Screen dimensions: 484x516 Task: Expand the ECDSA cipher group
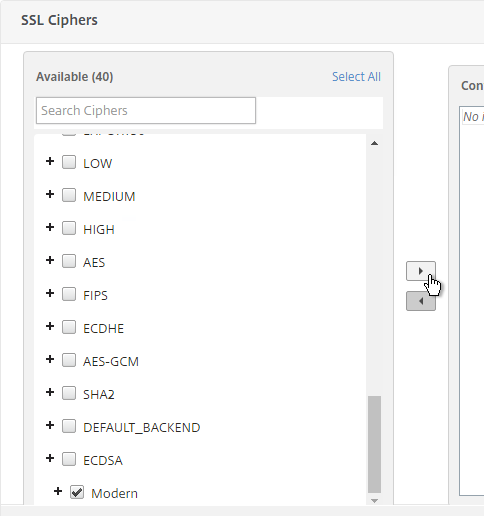point(50,458)
